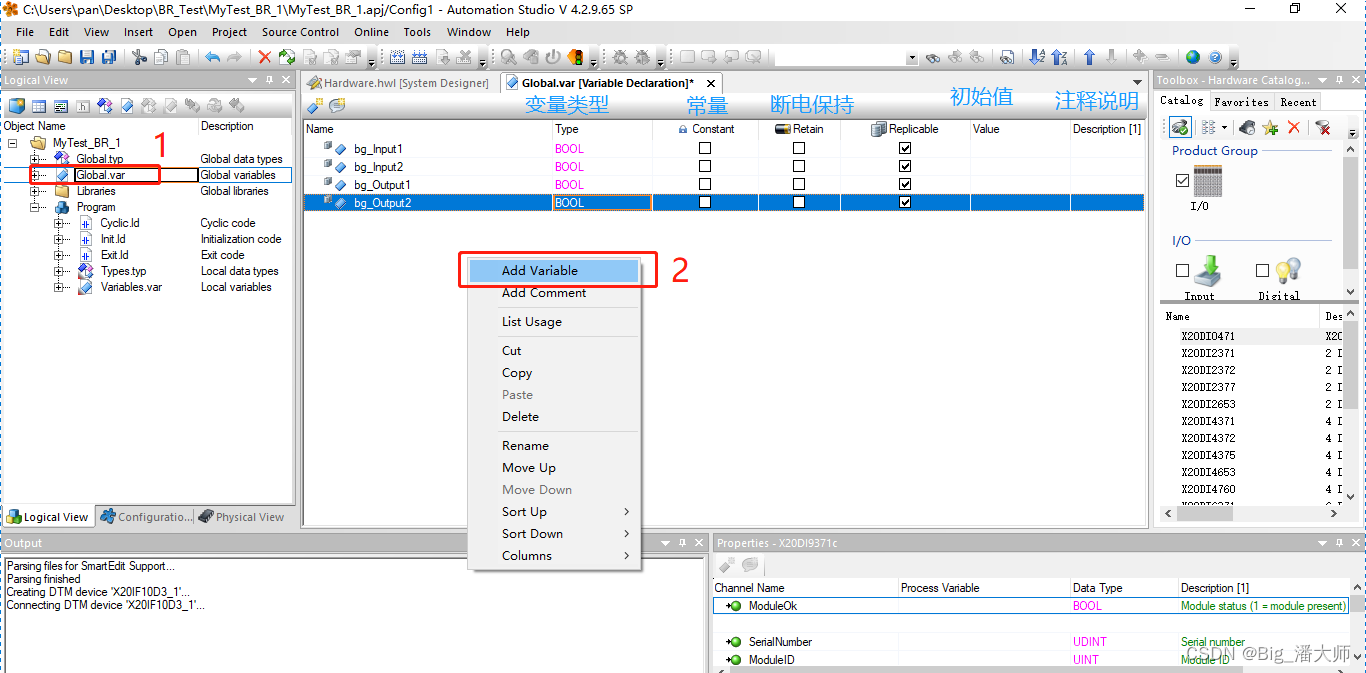Viewport: 1366px width, 673px height.
Task: Select the Init.ld tree item
Action: click(x=113, y=239)
